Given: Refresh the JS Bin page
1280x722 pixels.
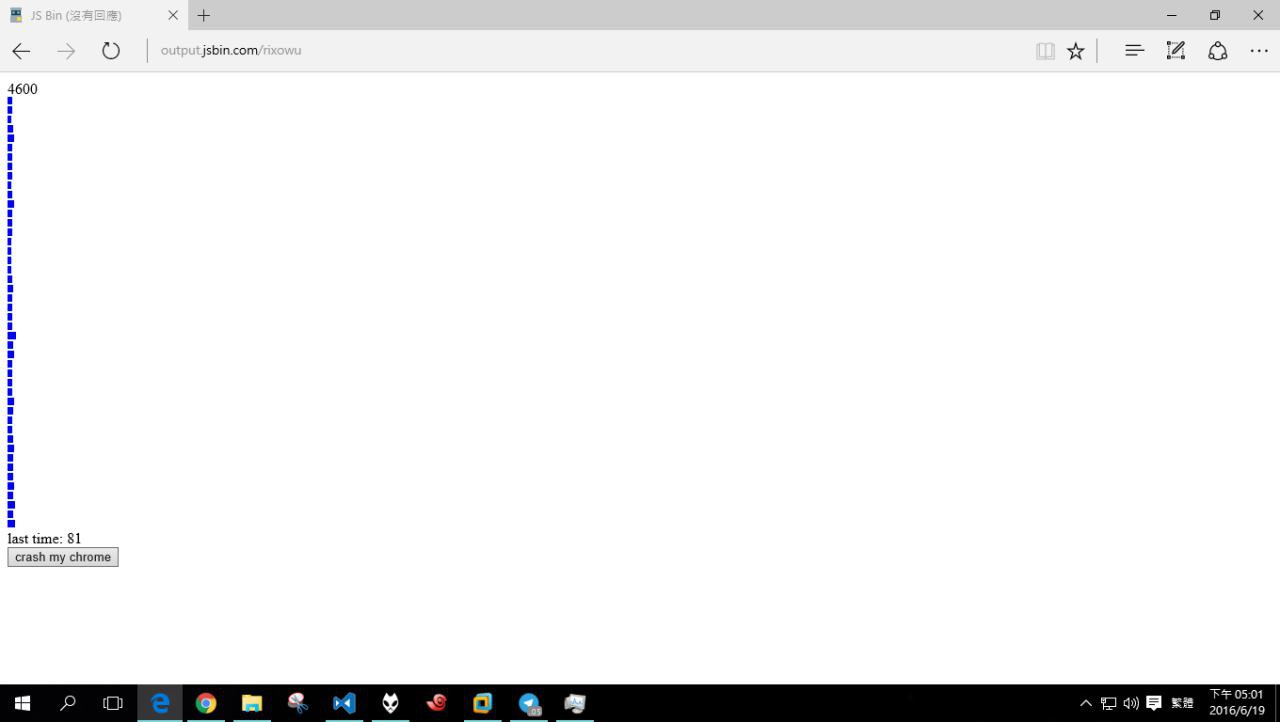Looking at the screenshot, I should [x=111, y=51].
